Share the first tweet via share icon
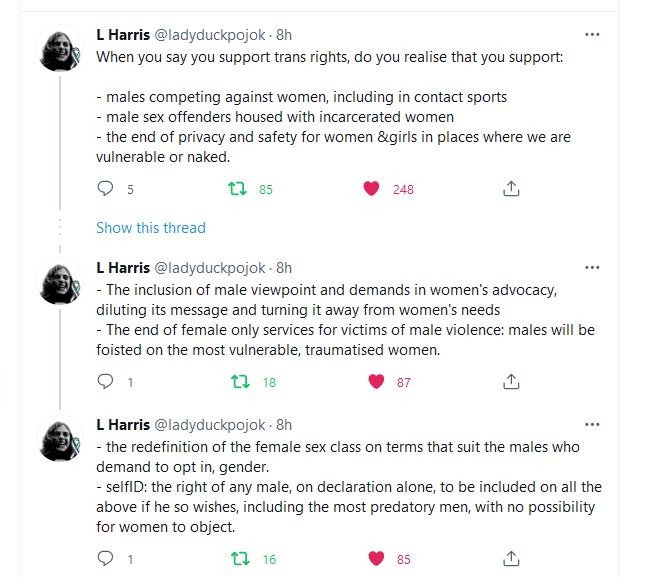The height and width of the screenshot is (577, 649). click(x=510, y=188)
